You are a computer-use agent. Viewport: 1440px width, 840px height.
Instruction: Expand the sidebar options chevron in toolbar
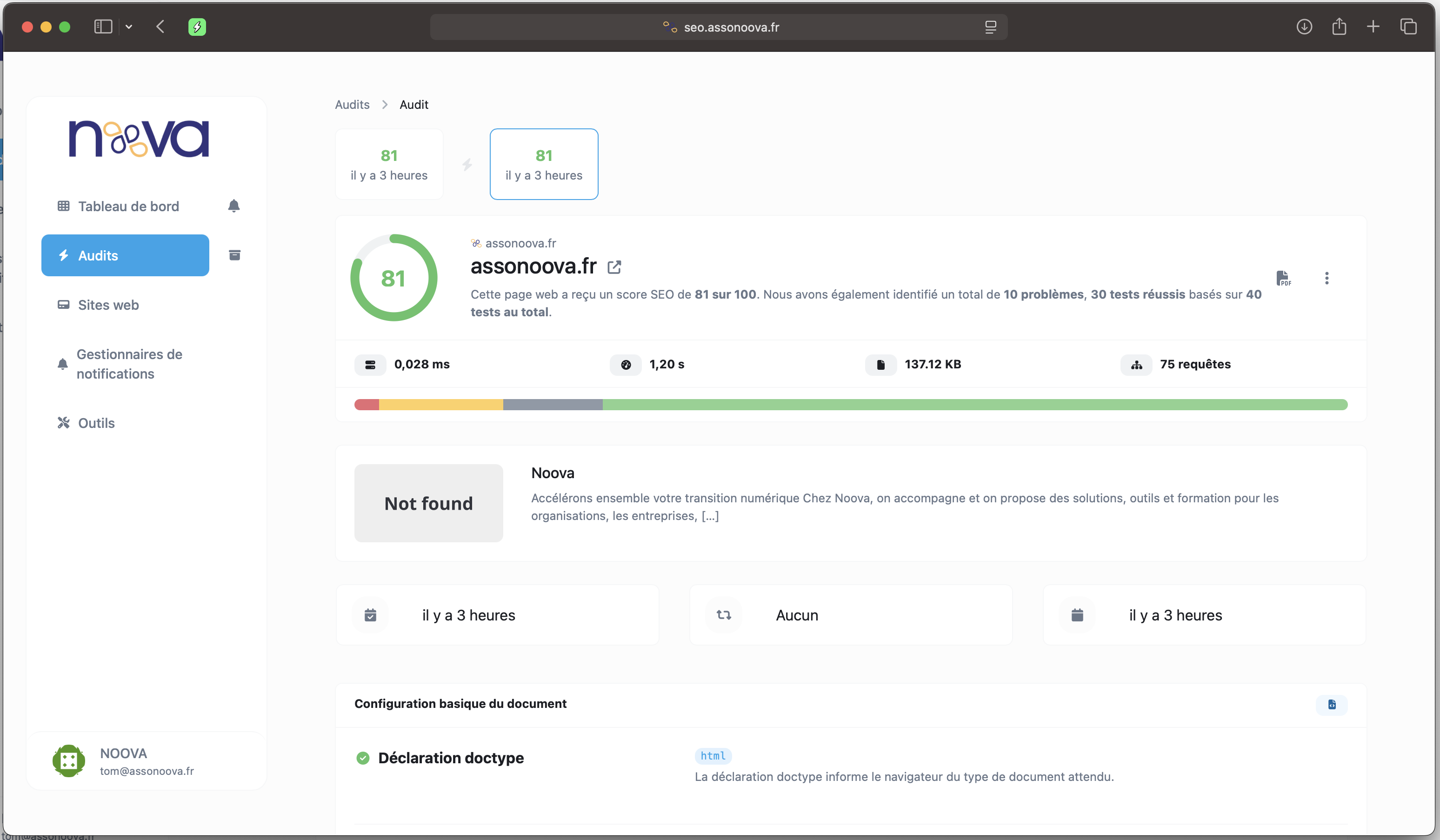tap(129, 27)
